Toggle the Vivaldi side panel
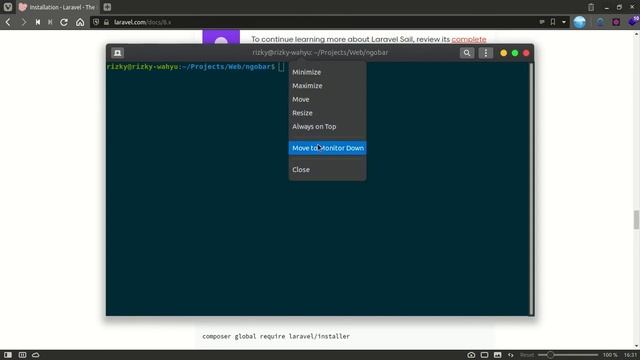 pyautogui.click(x=8, y=355)
